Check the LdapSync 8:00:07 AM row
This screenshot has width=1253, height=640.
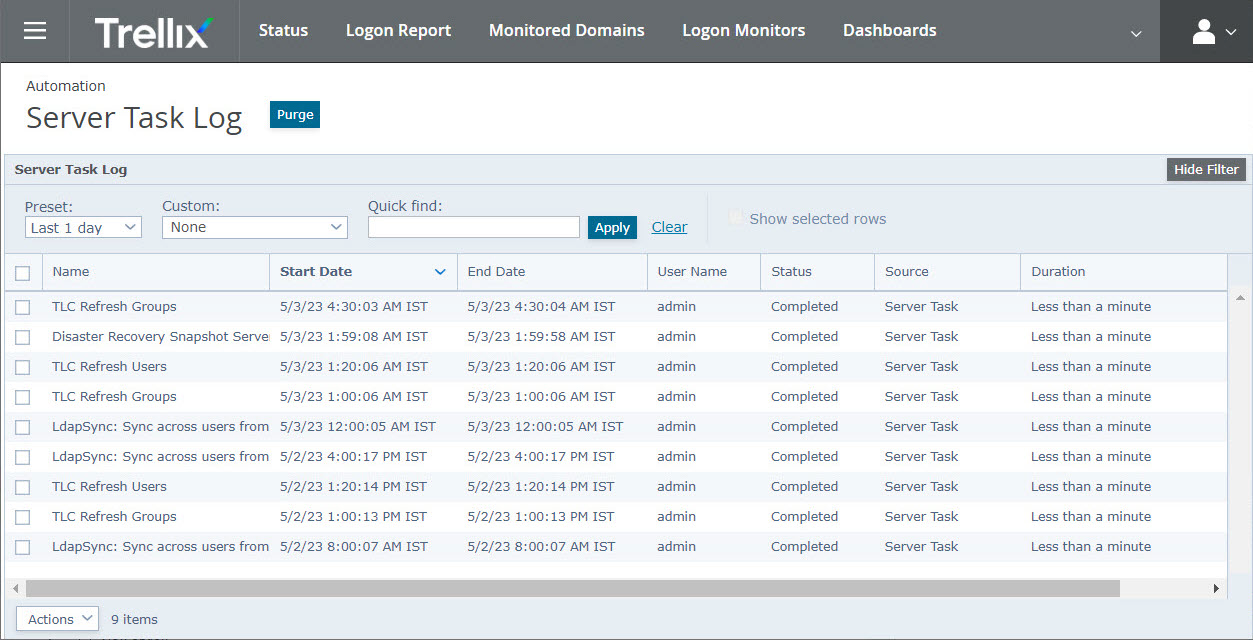[22, 547]
